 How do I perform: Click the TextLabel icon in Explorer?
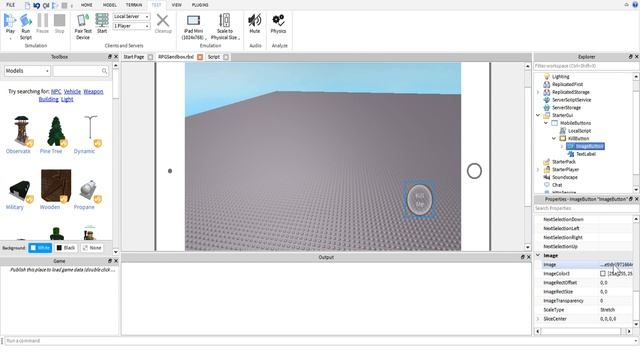(571, 154)
